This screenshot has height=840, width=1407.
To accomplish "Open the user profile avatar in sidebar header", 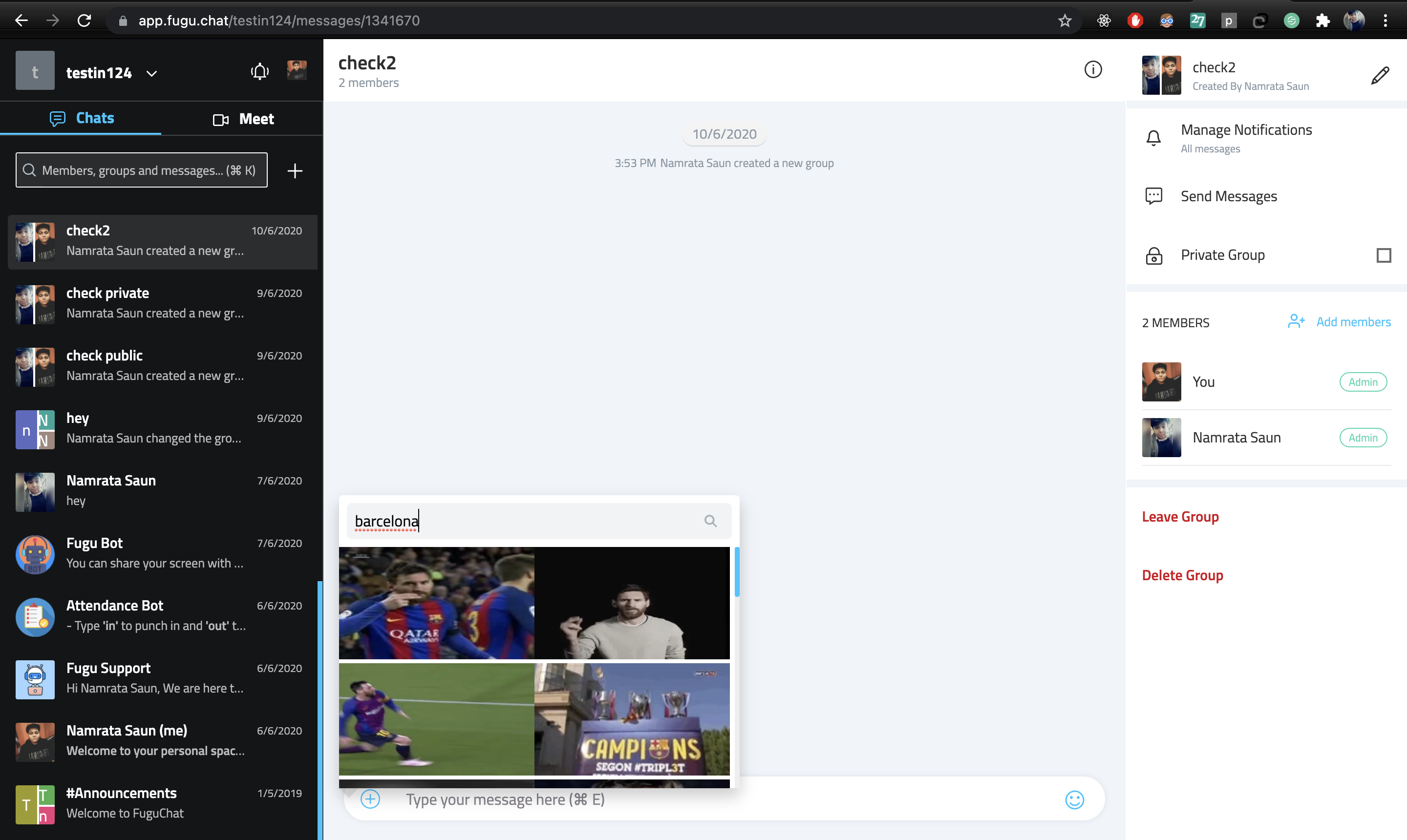I will click(x=297, y=71).
